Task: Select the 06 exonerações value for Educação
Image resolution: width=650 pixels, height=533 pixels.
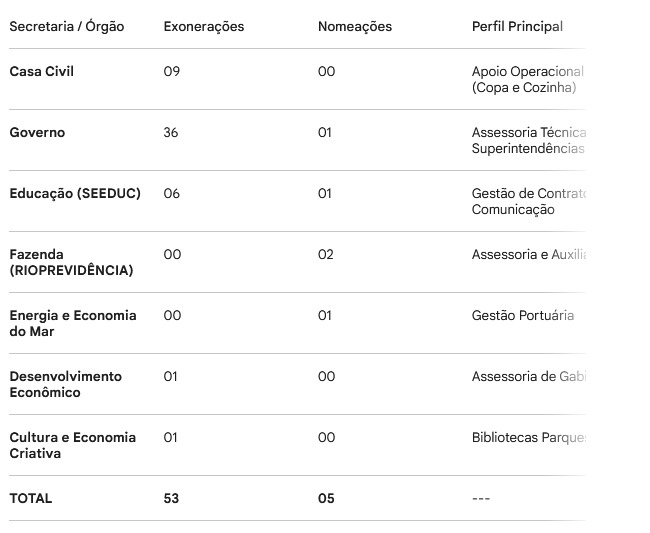Action: 172,194
